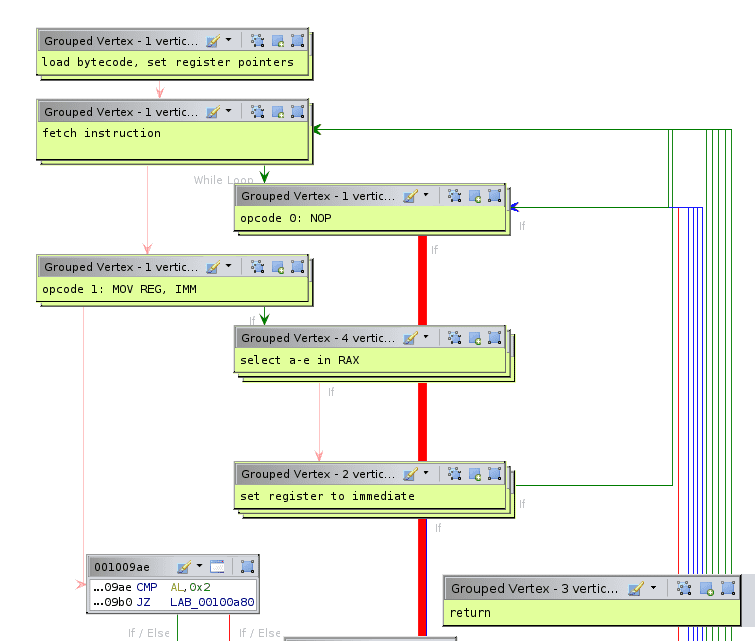Click add-to-group icon on "load bytecode" vertex

277,41
